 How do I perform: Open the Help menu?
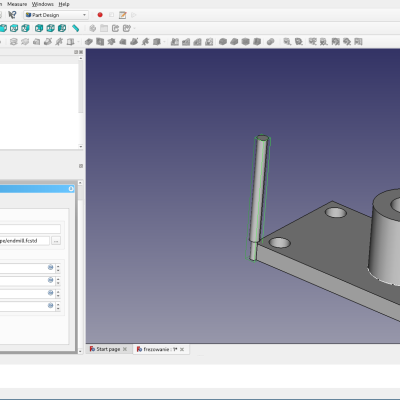(64, 4)
